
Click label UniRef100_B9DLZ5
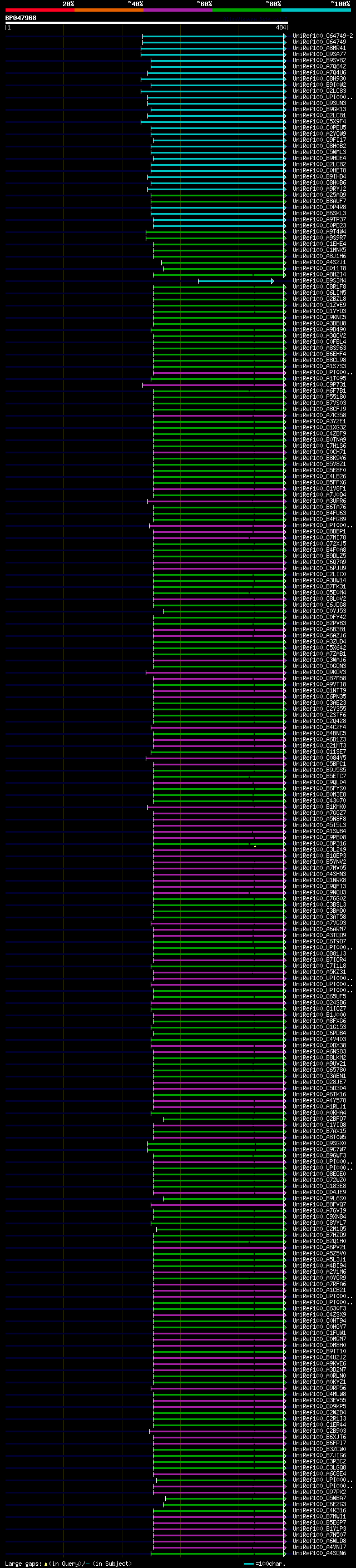tap(319, 556)
